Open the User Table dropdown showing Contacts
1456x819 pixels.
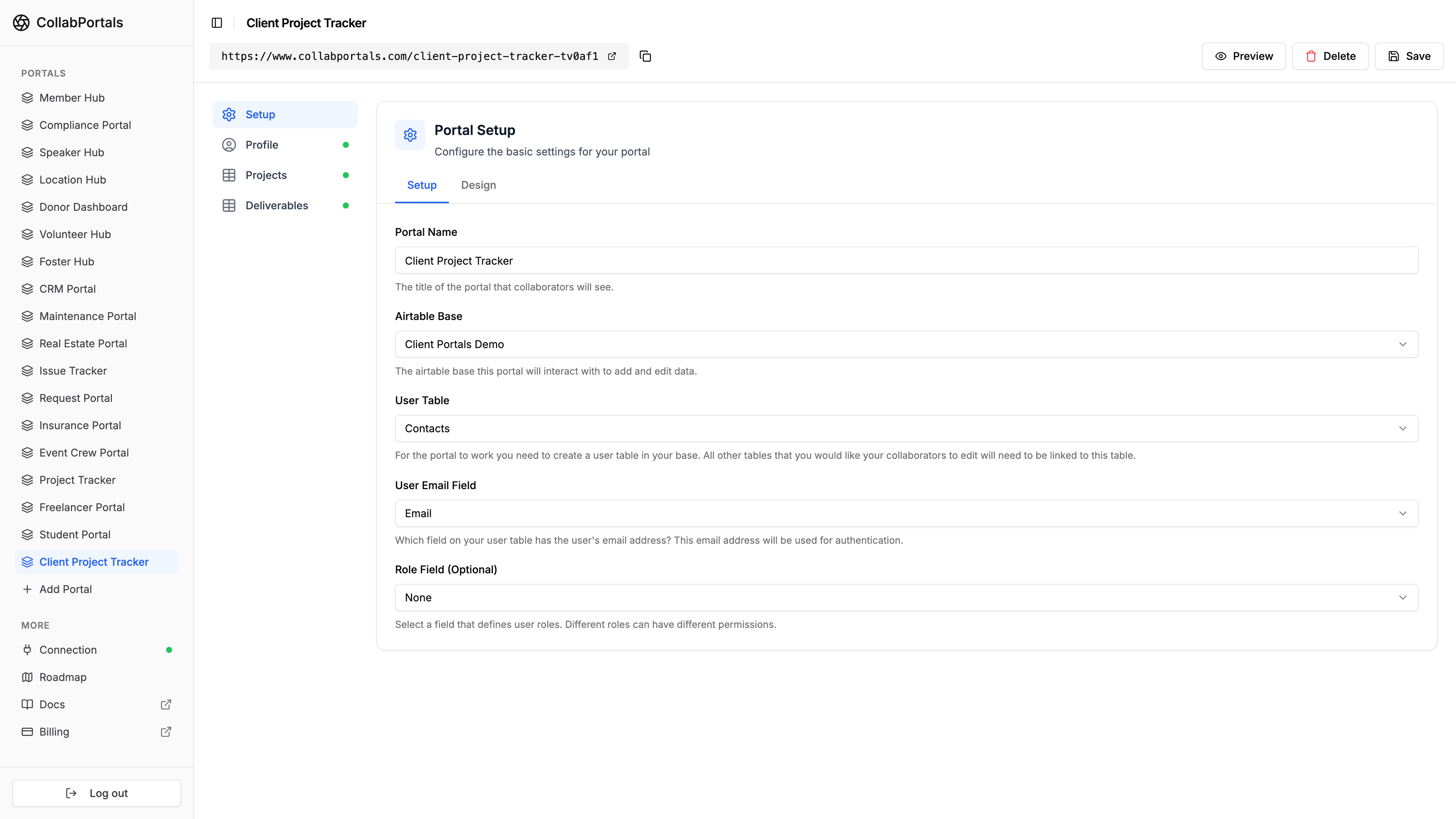[906, 428]
